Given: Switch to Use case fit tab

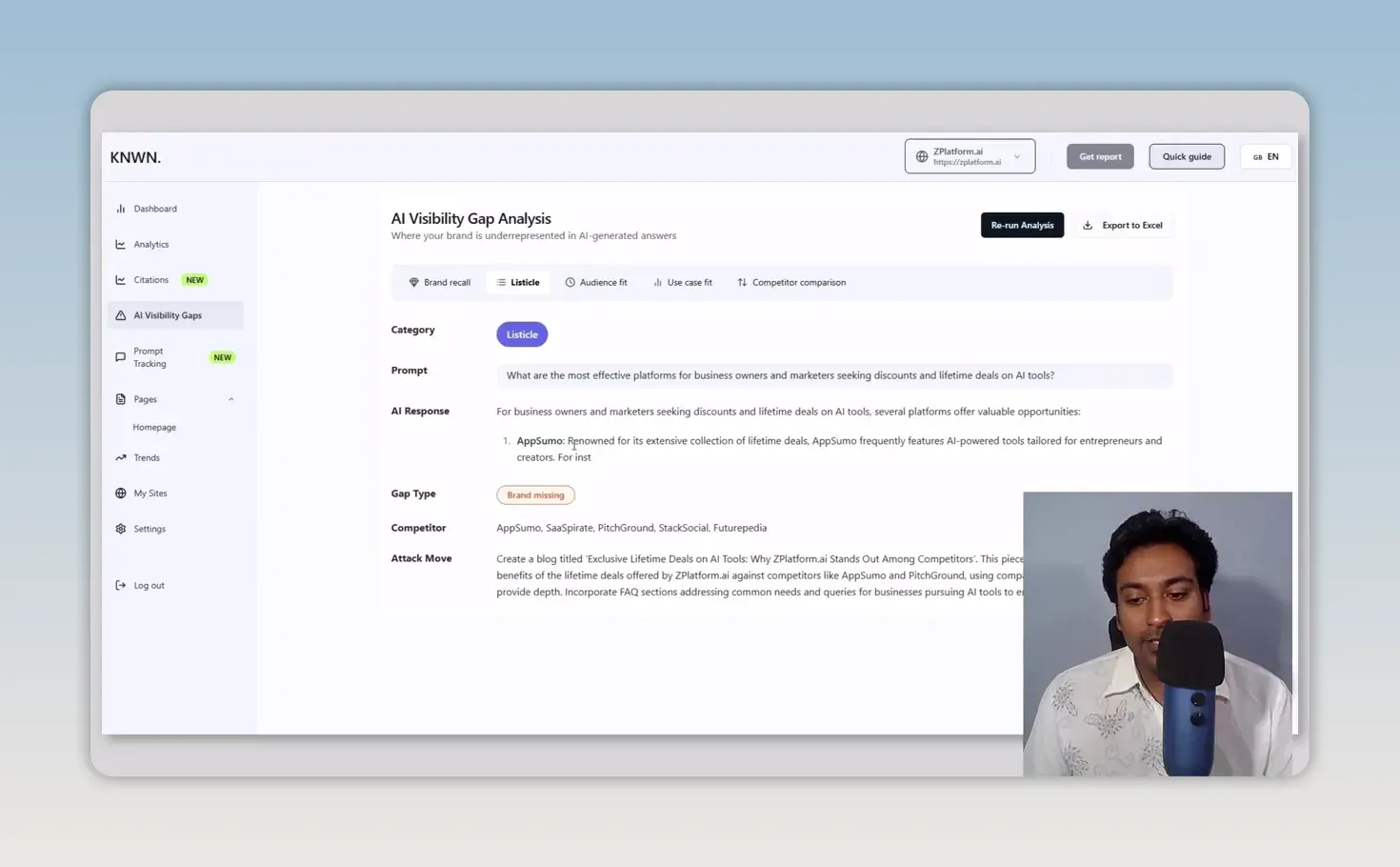Looking at the screenshot, I should (x=683, y=282).
